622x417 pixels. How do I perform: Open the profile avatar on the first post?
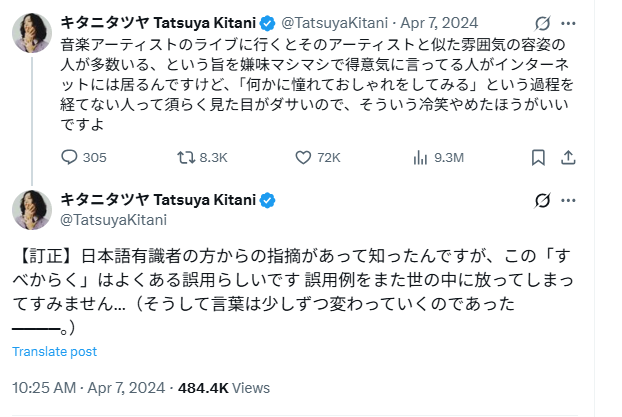[x=32, y=33]
